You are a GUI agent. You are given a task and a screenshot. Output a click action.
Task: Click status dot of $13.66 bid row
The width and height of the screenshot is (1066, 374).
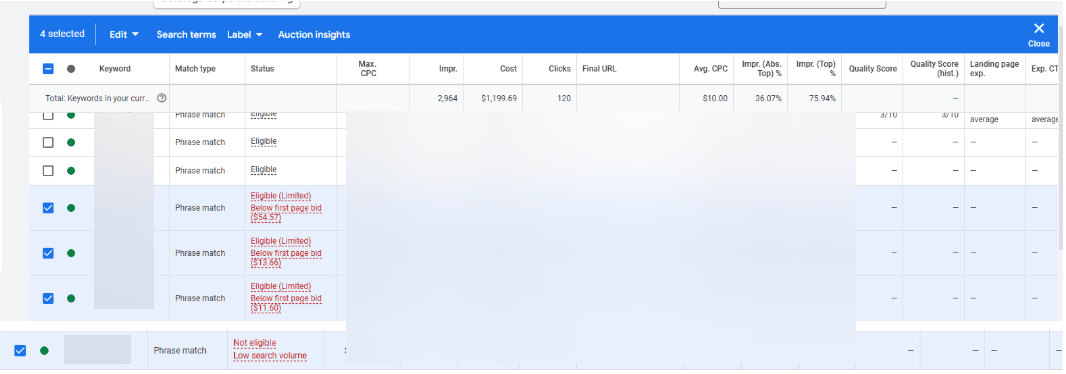[x=71, y=253]
